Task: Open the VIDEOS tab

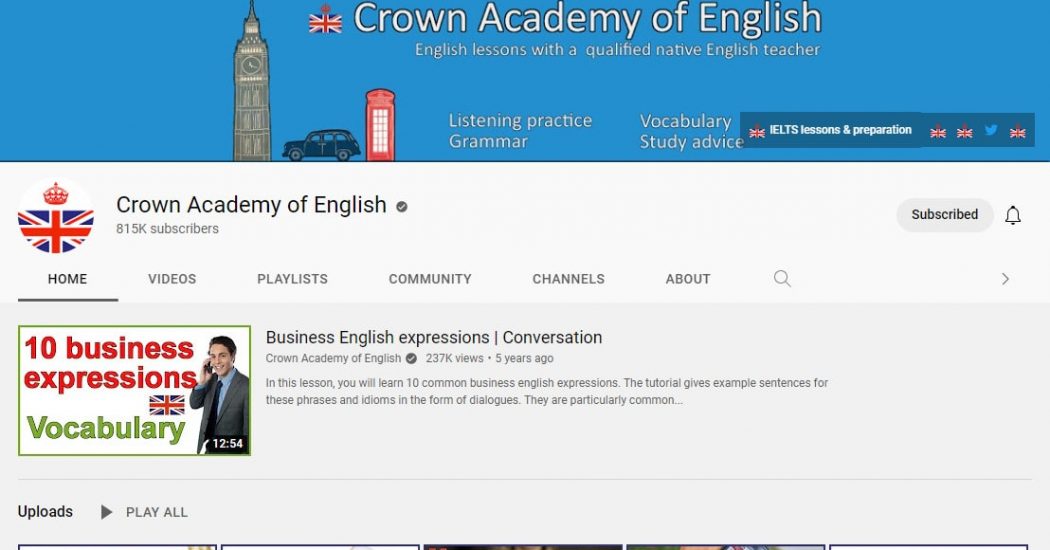Action: [x=172, y=279]
